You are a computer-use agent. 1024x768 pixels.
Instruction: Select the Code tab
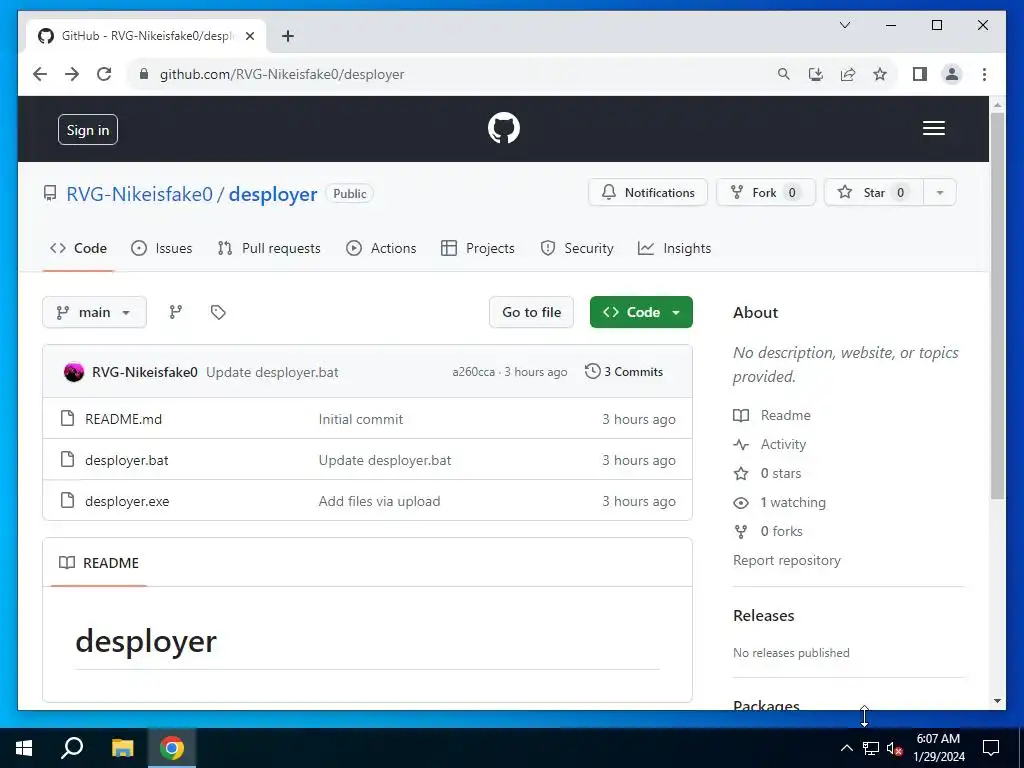pyautogui.click(x=78, y=248)
